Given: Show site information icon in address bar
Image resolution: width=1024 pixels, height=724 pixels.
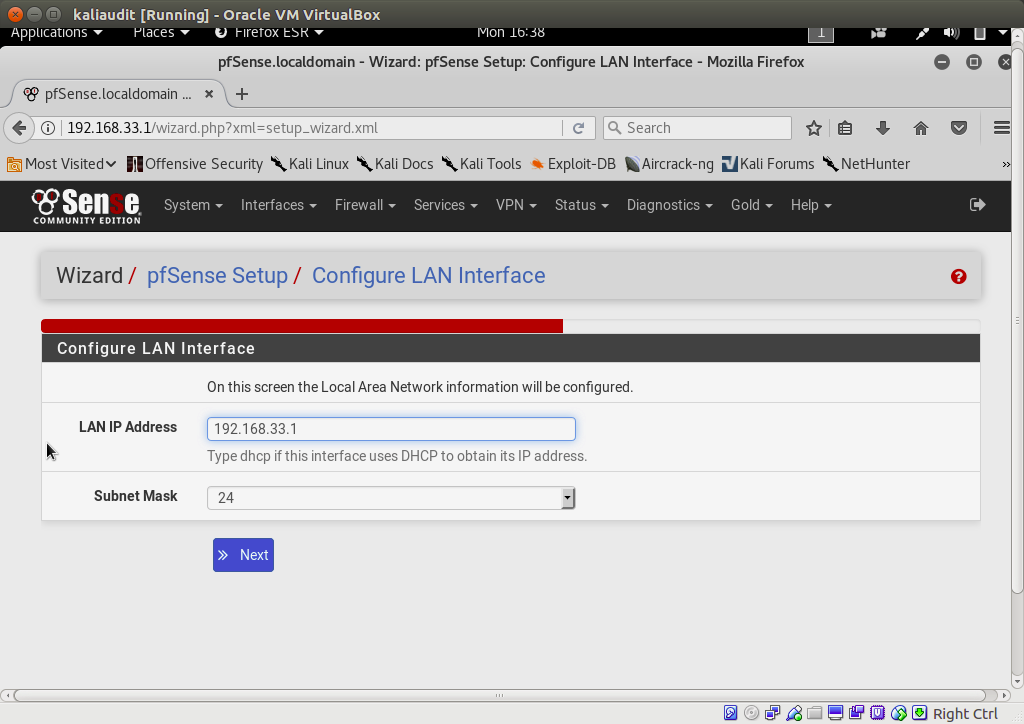Looking at the screenshot, I should (48, 128).
